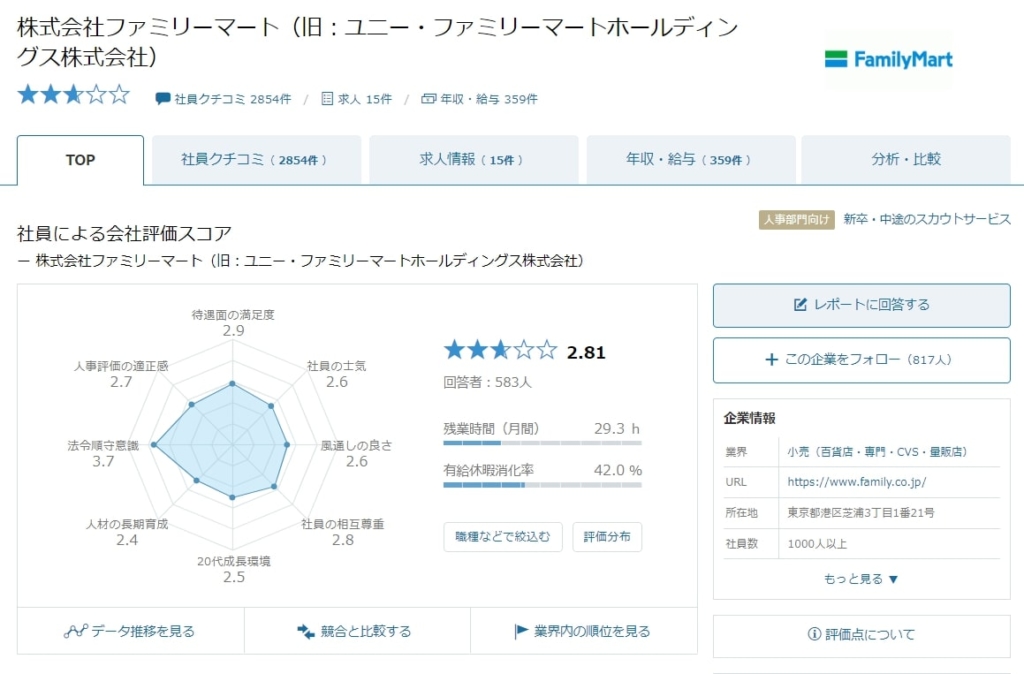This screenshot has height=674, width=1024.
Task: Click the line chart icon in データ推移を見る
Action: click(x=76, y=631)
